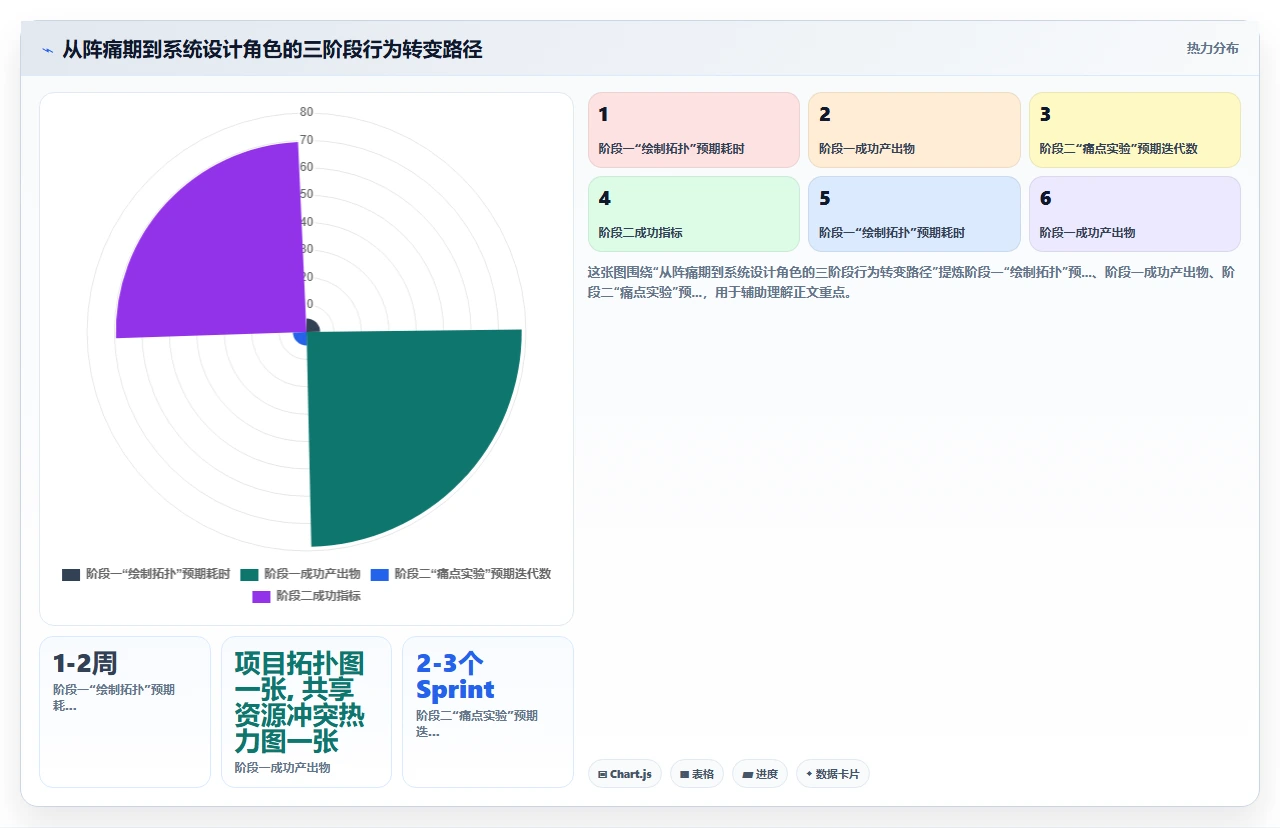The image size is (1280, 828).
Task: Click the 进度 tag chip
Action: tap(760, 774)
